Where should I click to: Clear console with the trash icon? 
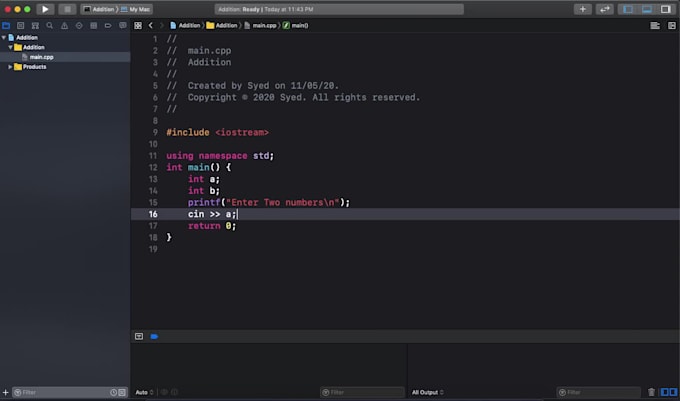click(652, 392)
